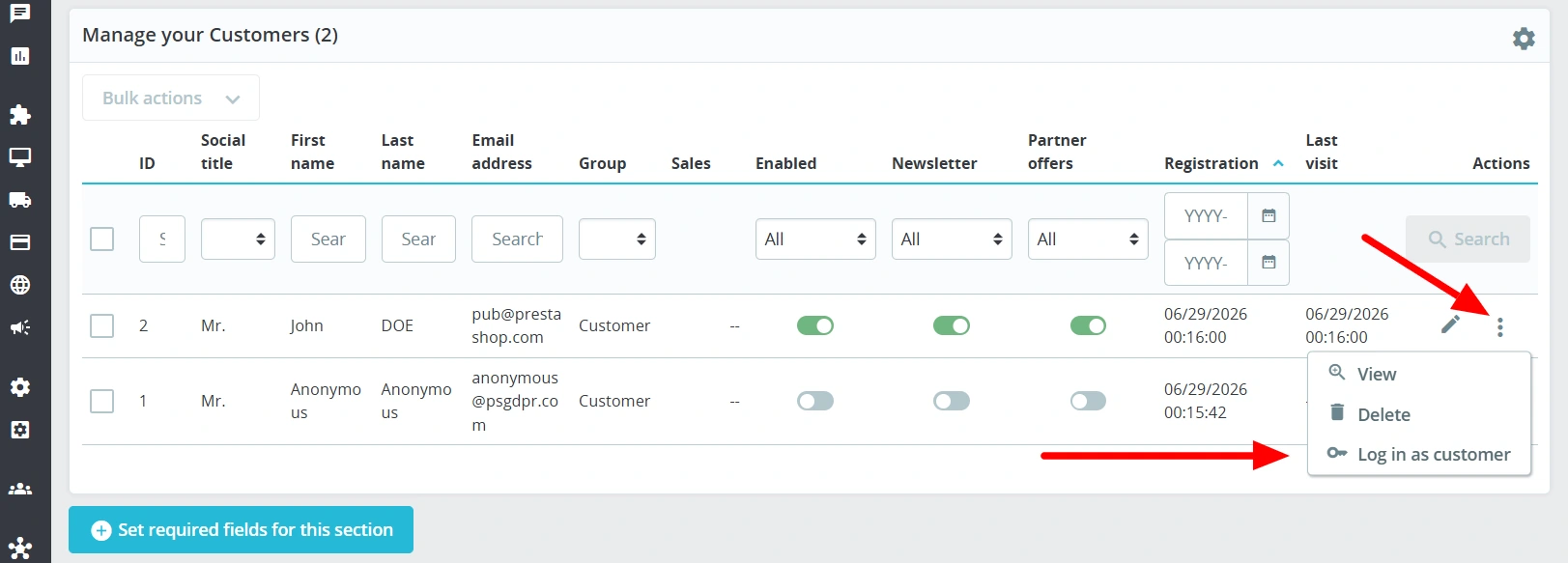
Task: Toggle Enabled switch for Anonymous customer
Action: tap(815, 401)
